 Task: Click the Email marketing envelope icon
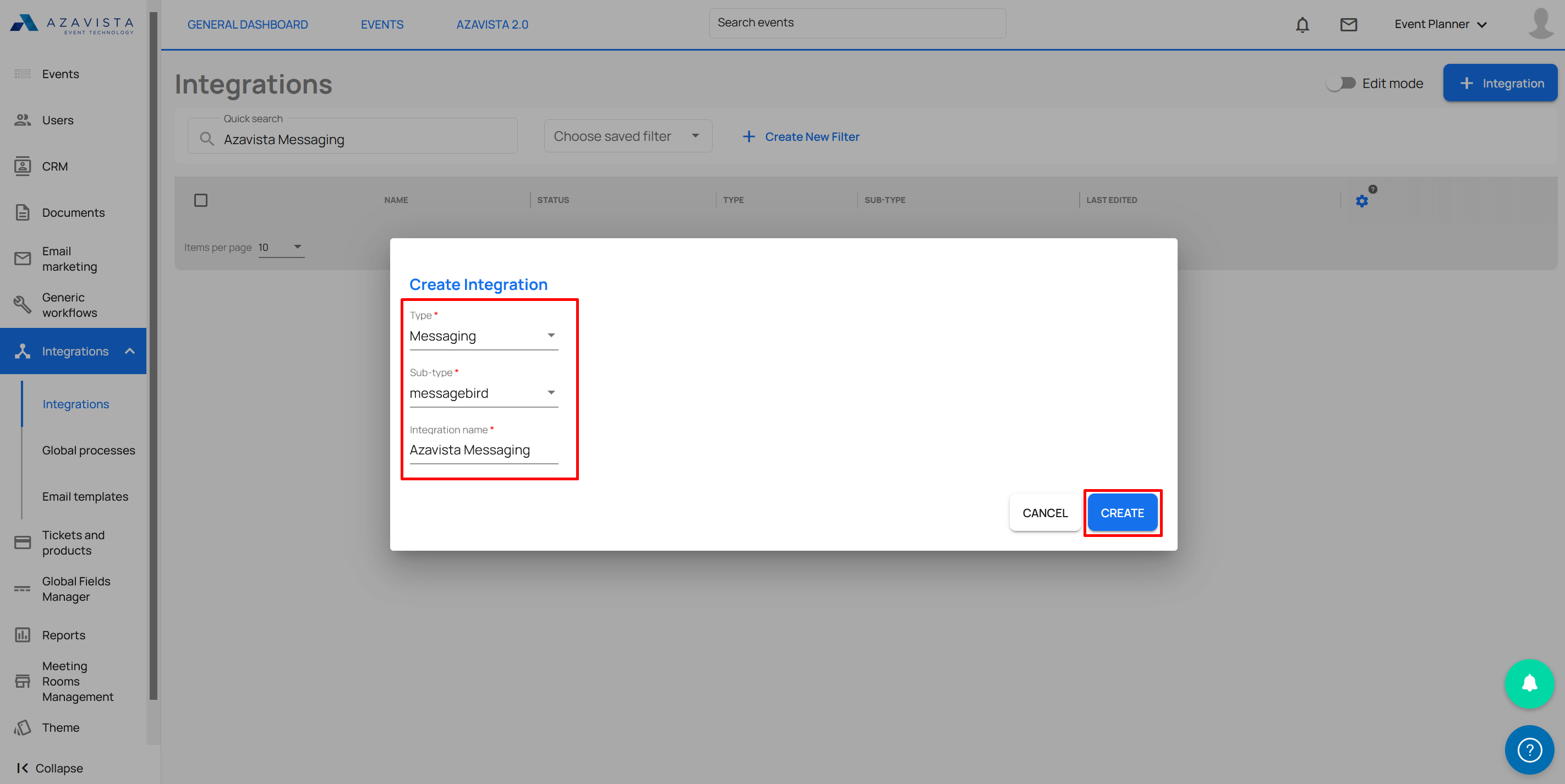click(x=23, y=259)
